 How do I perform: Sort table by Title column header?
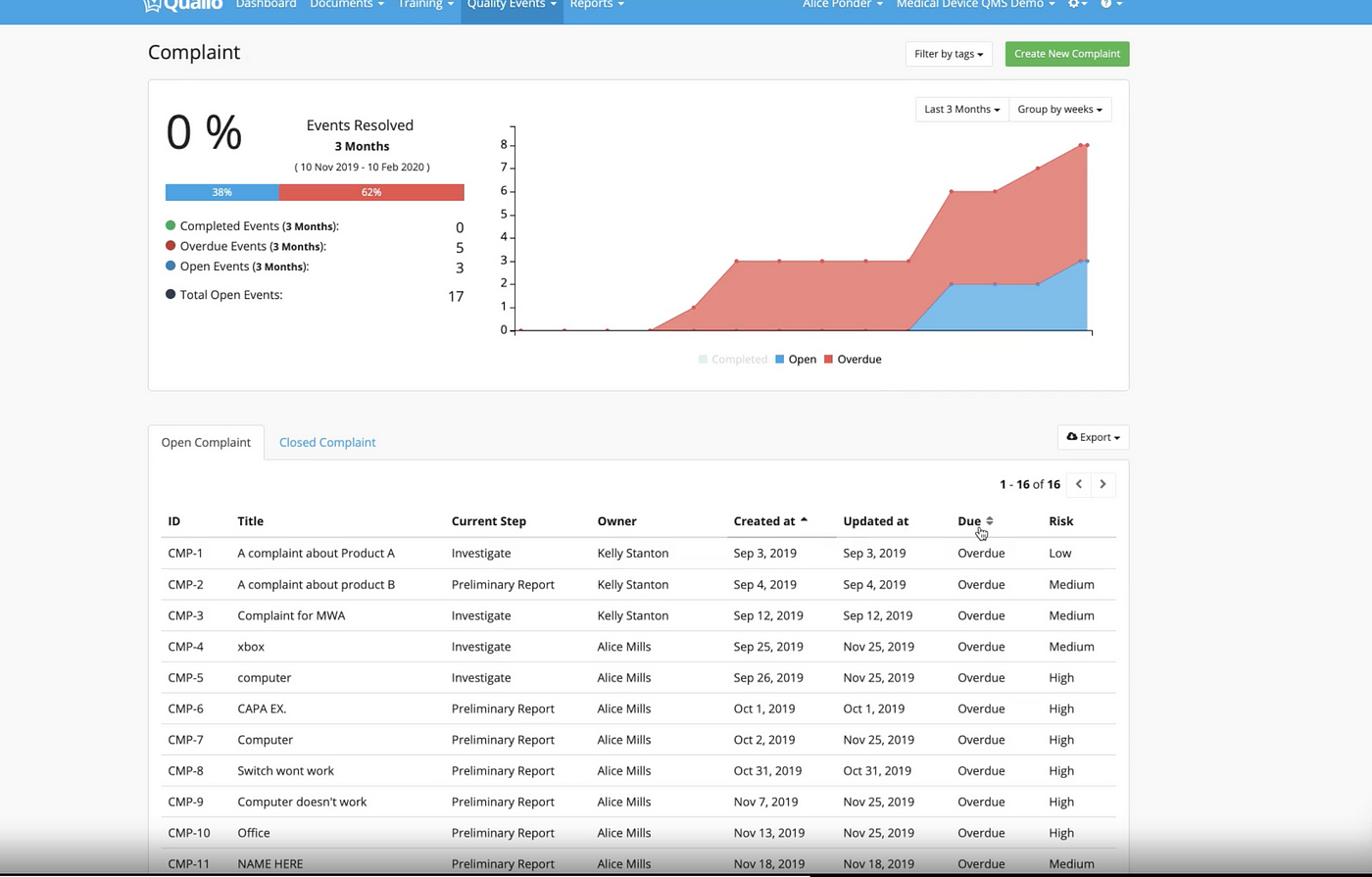[250, 521]
